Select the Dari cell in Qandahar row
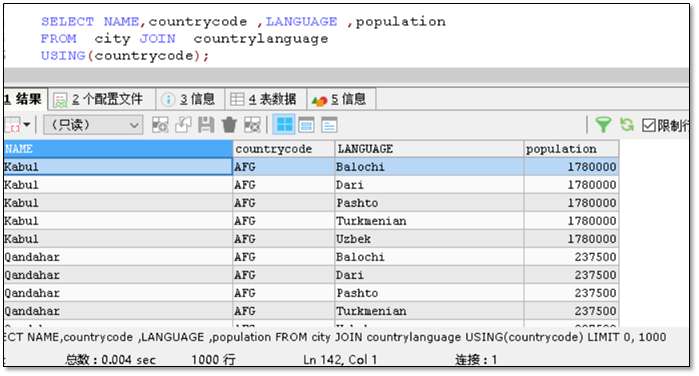This screenshot has height=376, width=699. [429, 275]
